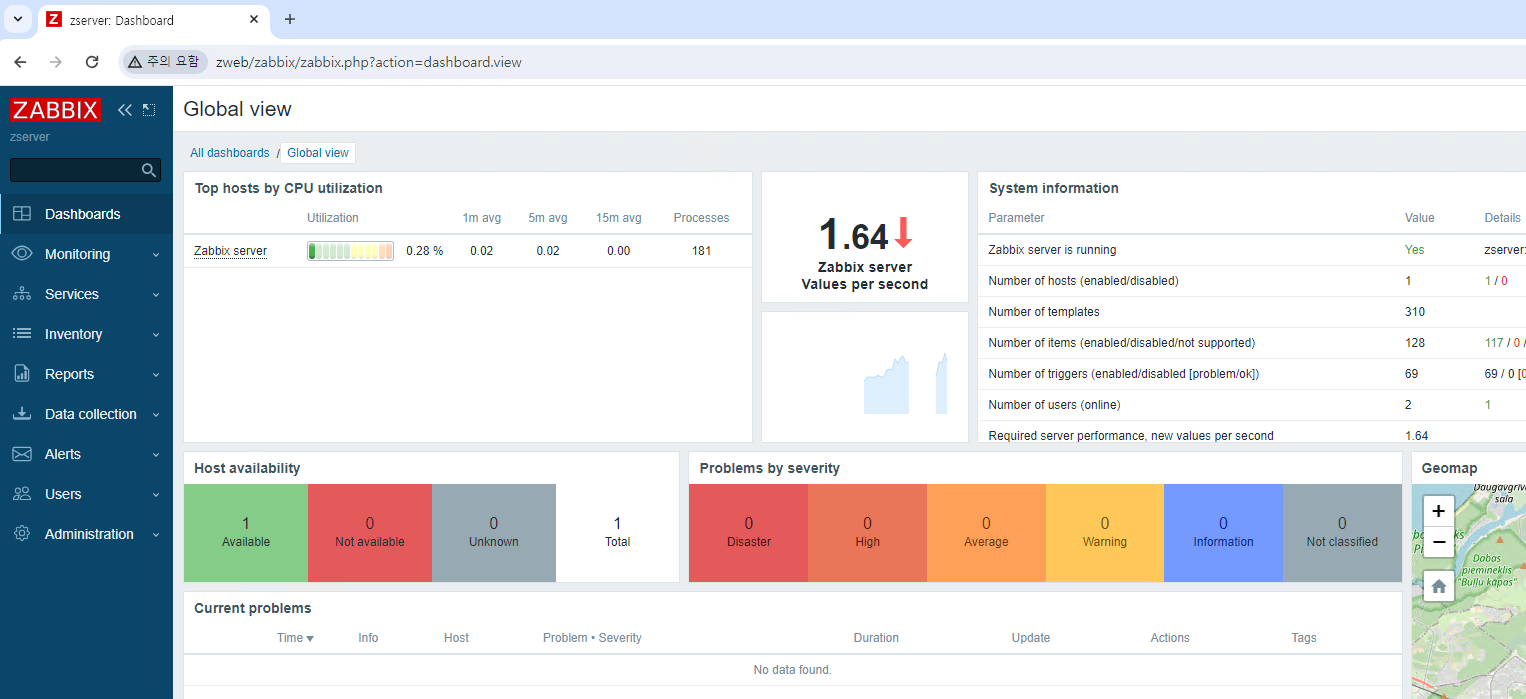Expand the Alerts menu chevron

pyautogui.click(x=156, y=455)
